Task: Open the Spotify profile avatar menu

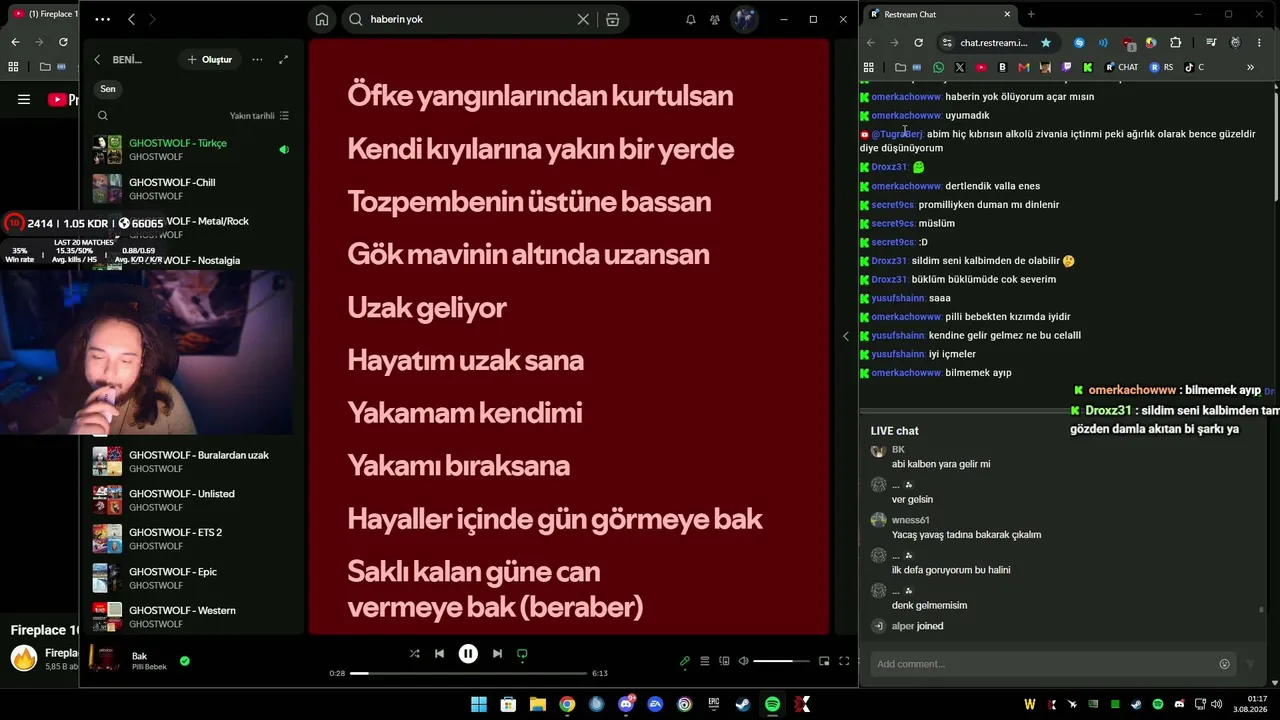Action: click(745, 19)
